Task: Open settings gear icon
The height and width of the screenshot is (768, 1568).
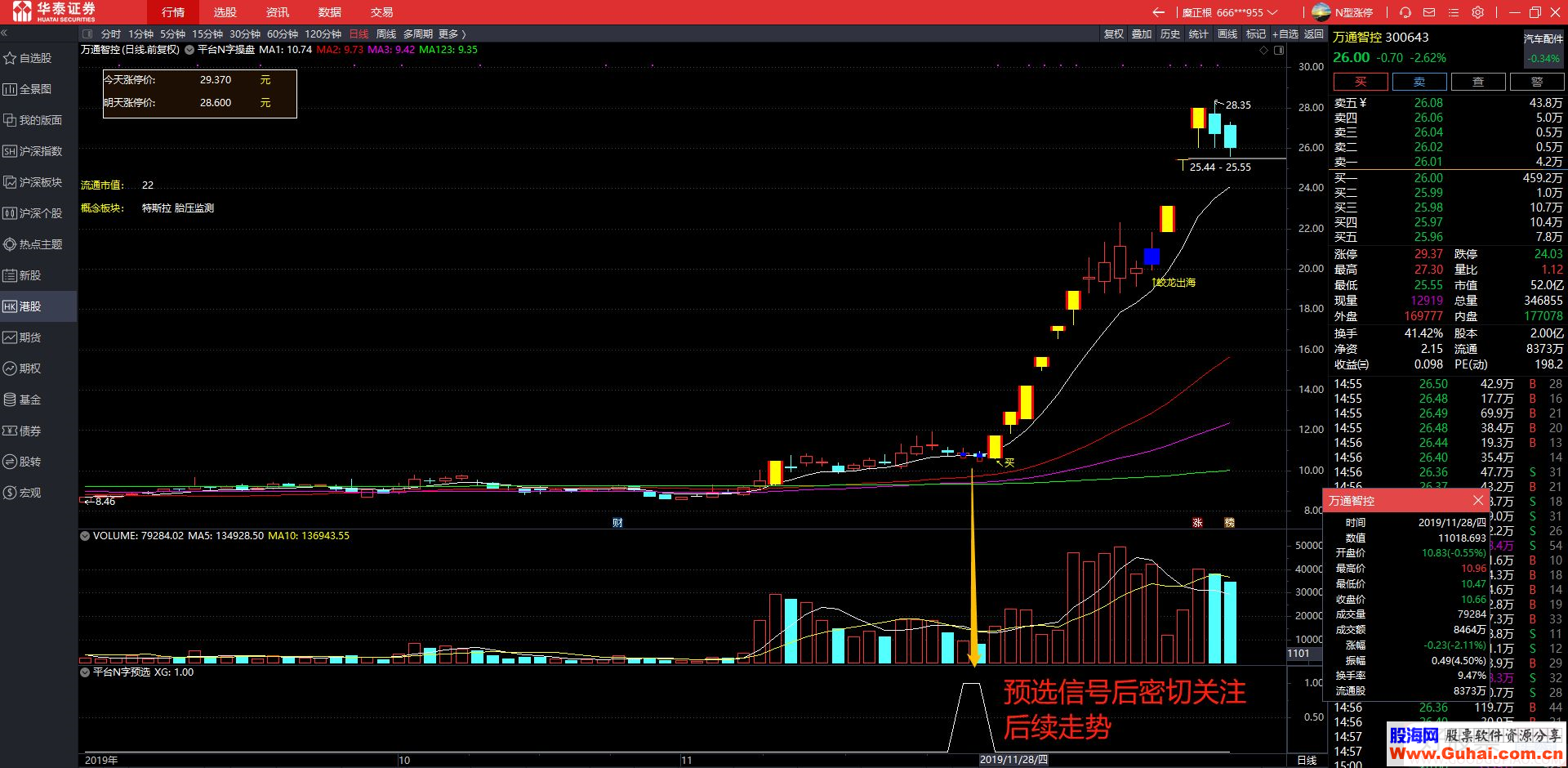Action: 1477,12
